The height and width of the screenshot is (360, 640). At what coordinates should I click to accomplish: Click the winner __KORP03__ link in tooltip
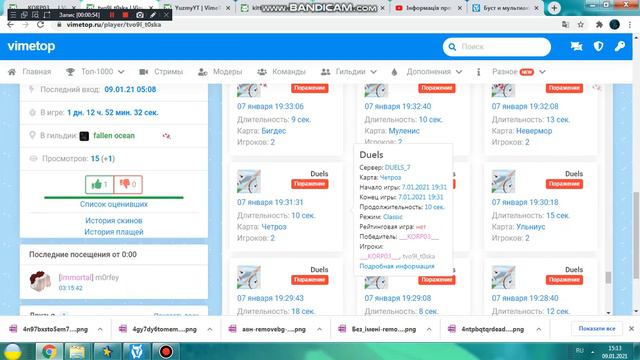pyautogui.click(x=419, y=237)
